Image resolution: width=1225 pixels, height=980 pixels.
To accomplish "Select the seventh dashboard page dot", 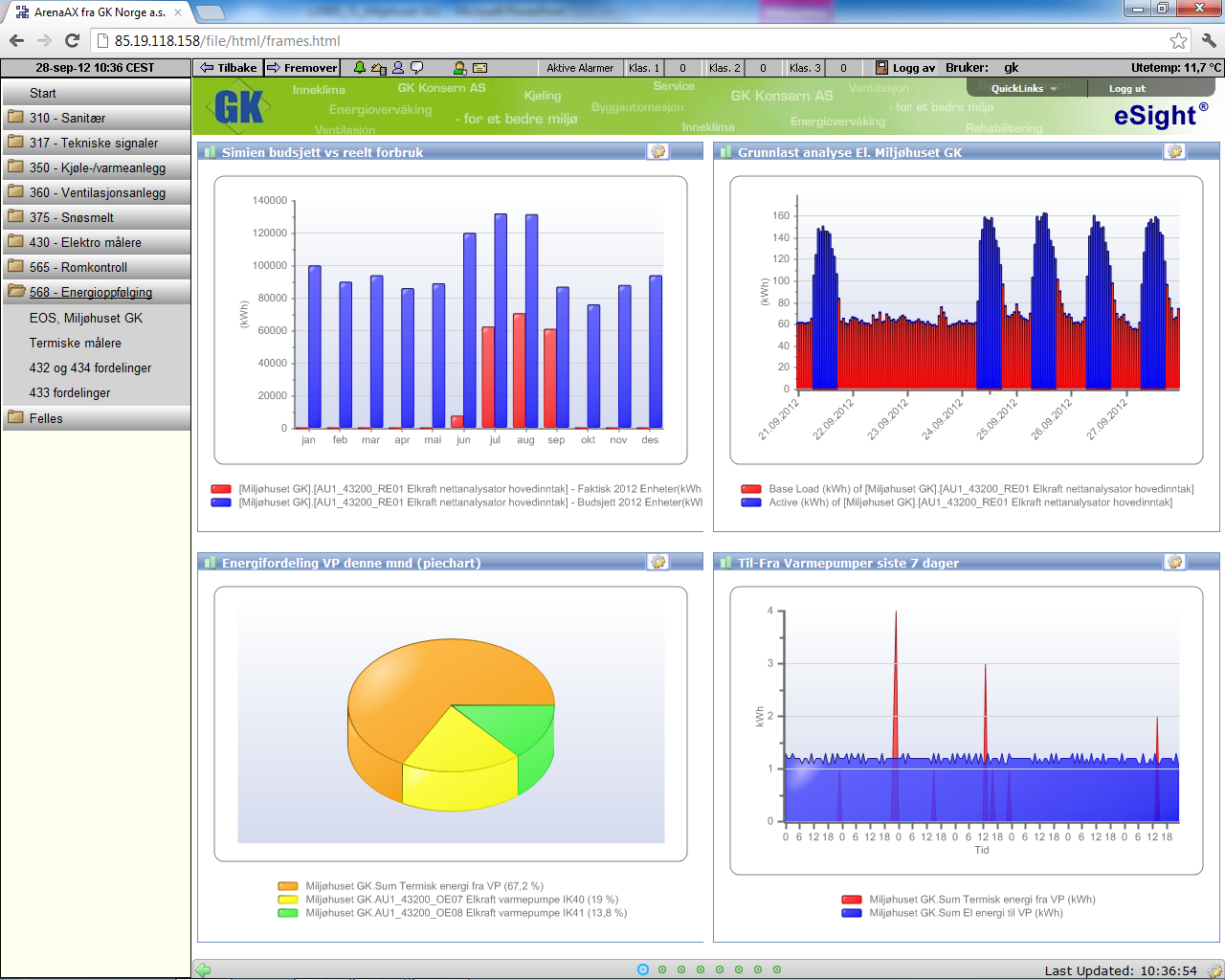I will tap(758, 969).
